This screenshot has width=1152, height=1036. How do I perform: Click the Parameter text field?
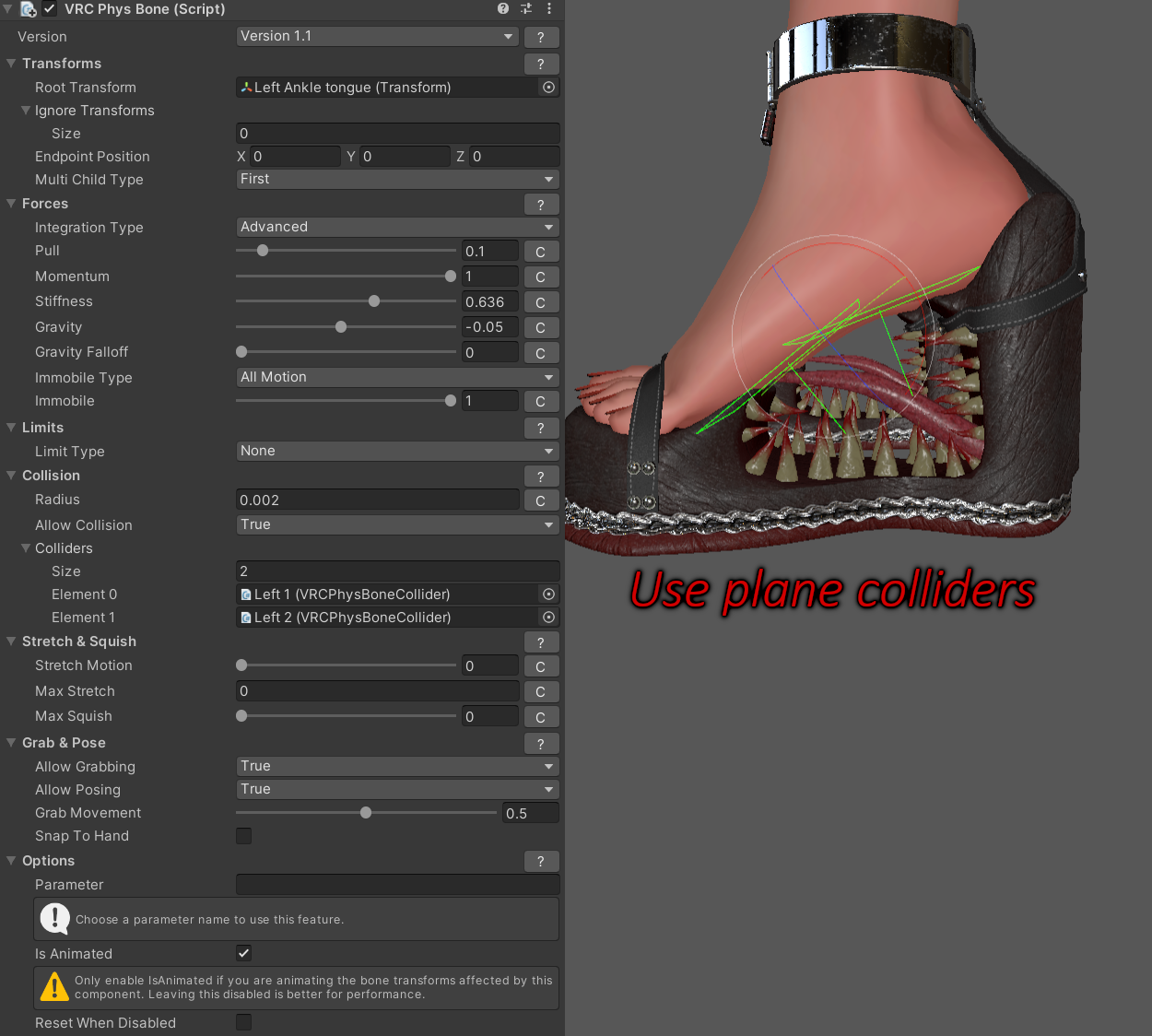[x=397, y=885]
